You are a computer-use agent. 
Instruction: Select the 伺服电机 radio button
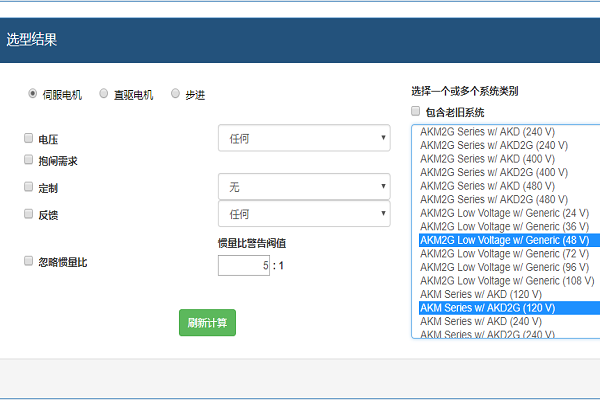pos(33,93)
